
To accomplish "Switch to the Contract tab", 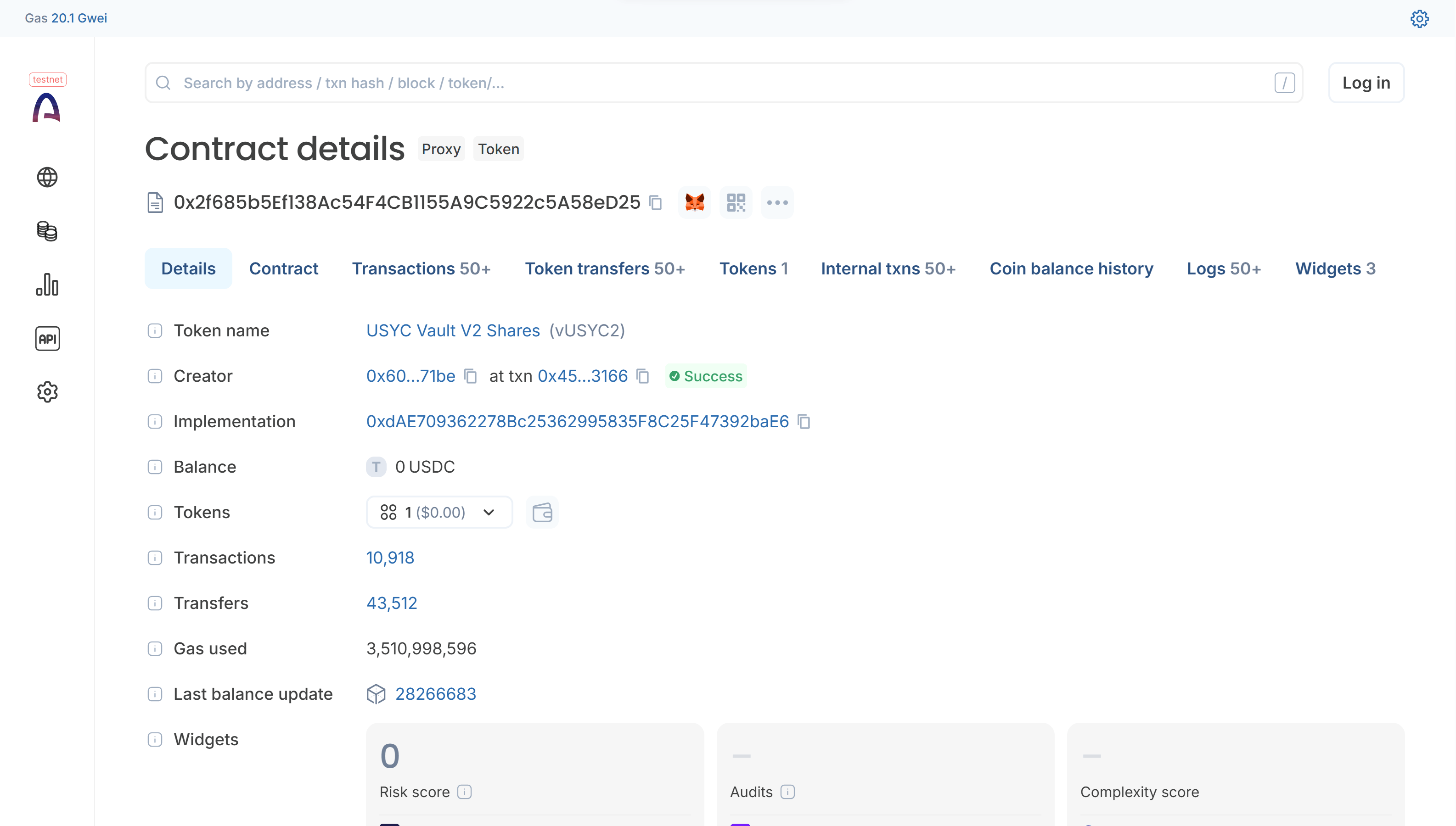I will [283, 268].
